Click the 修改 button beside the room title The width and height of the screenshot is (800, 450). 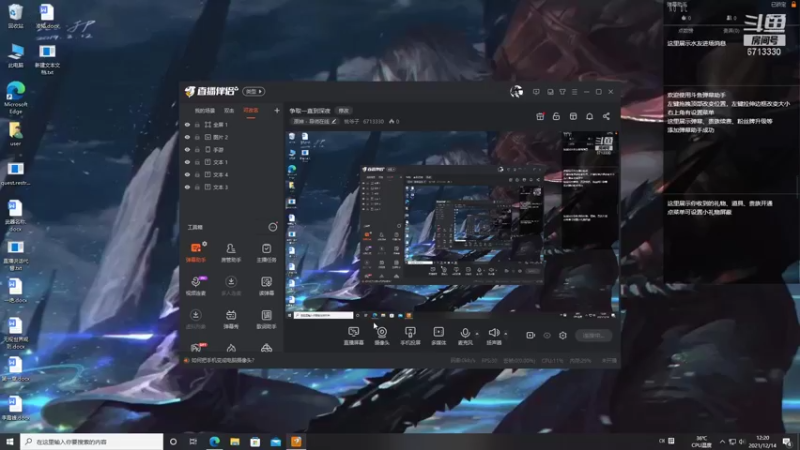tap(344, 111)
